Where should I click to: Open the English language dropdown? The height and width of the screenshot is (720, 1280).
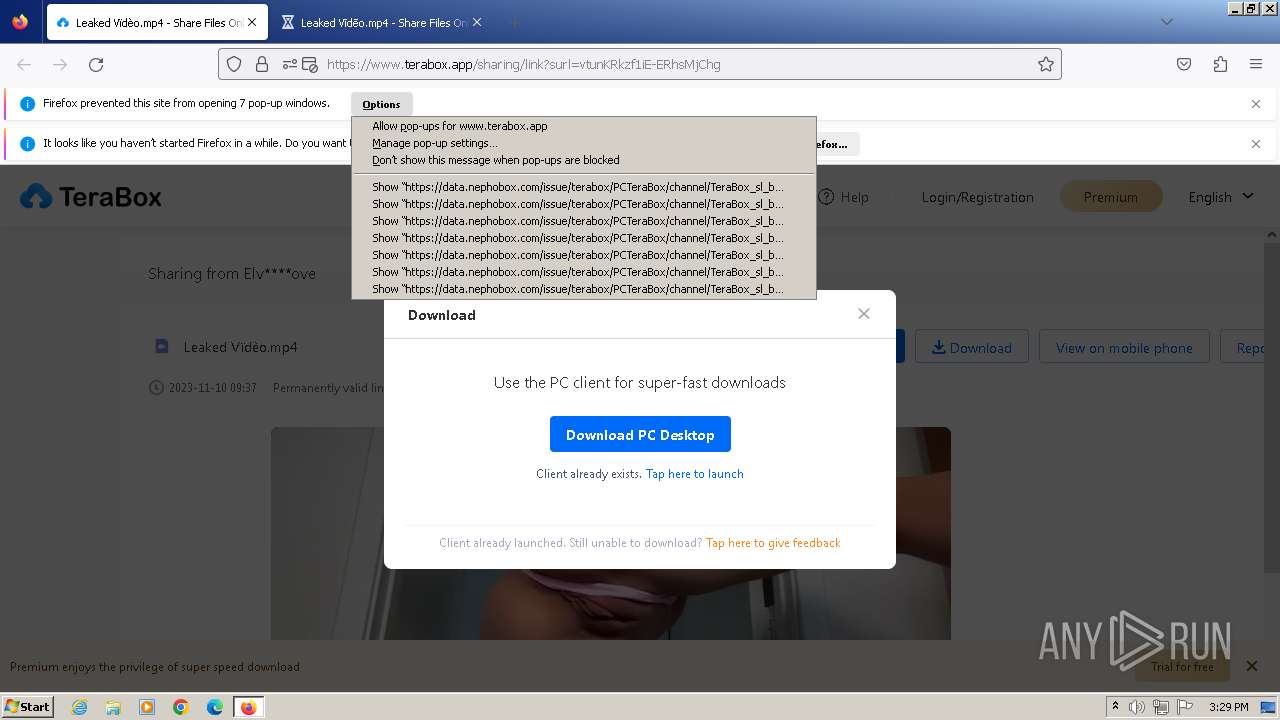(1220, 197)
